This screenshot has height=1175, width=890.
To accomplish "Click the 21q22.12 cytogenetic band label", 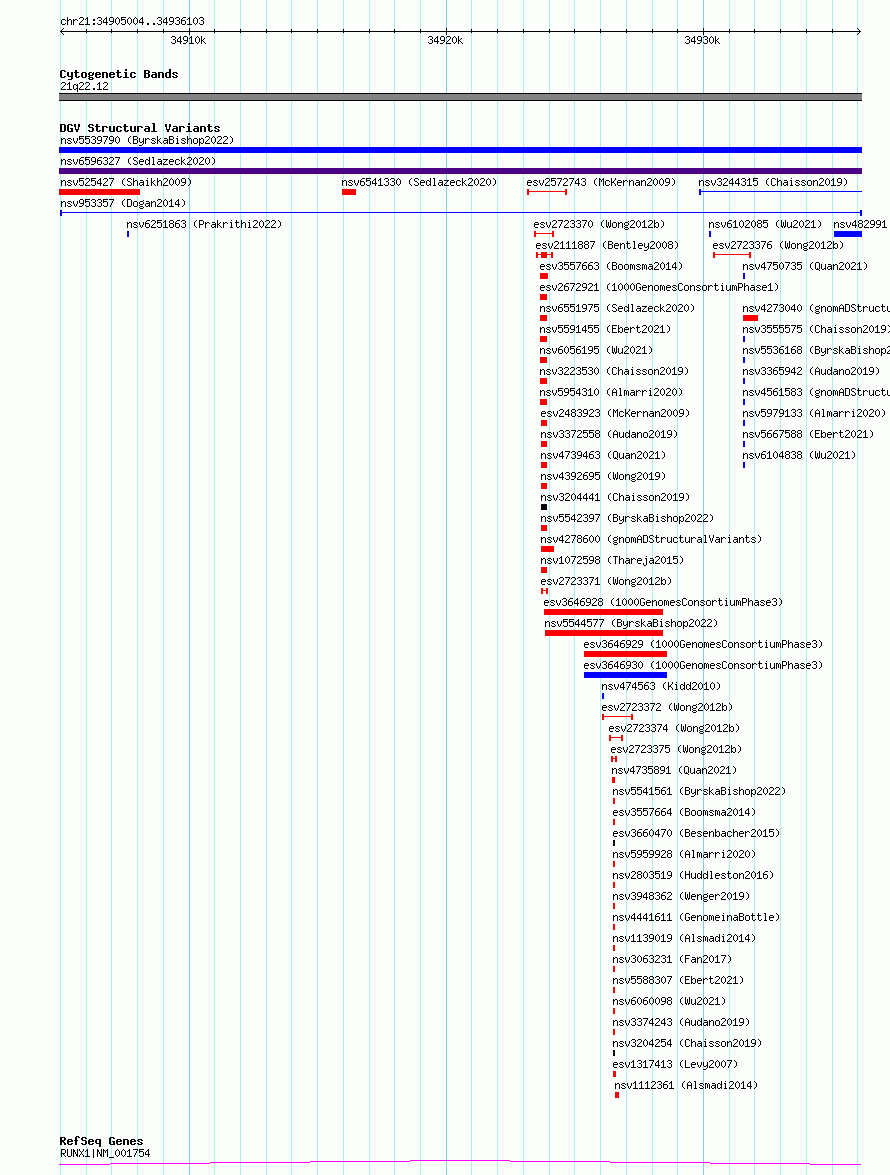I will click(x=84, y=86).
